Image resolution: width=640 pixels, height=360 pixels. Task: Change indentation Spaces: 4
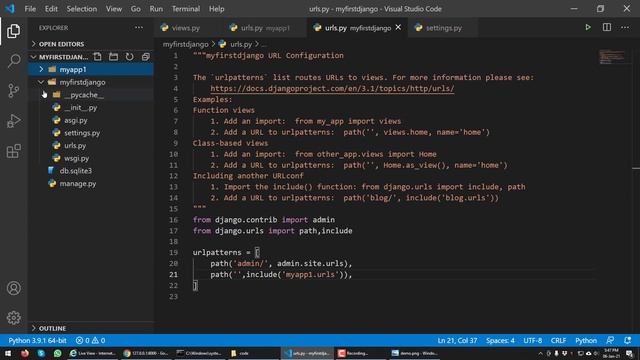[500, 340]
